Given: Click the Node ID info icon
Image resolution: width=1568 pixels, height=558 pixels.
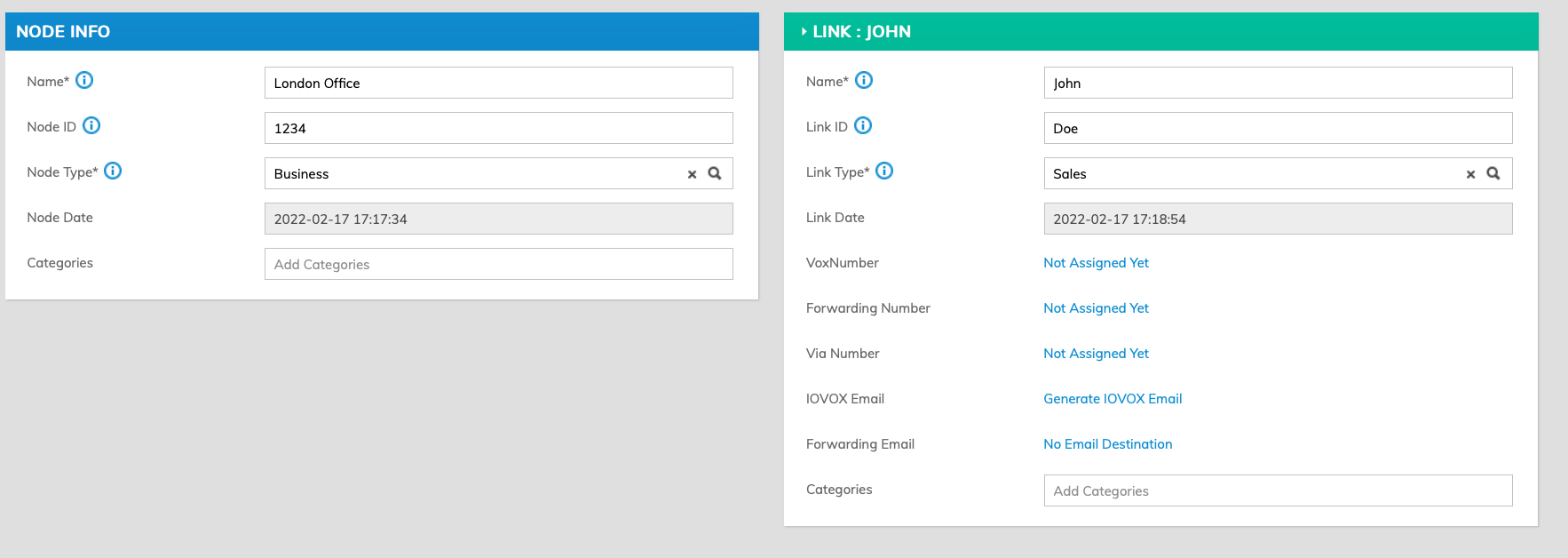Looking at the screenshot, I should pos(91,126).
